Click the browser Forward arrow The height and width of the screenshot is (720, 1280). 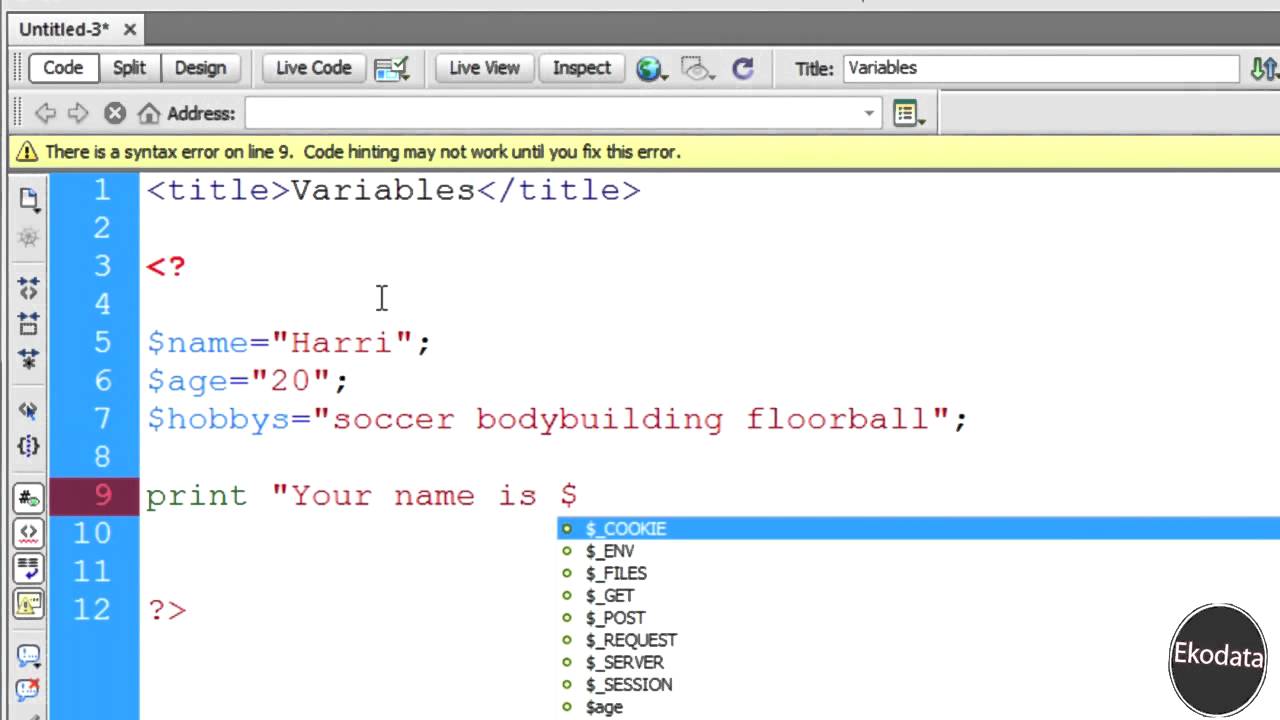coord(78,113)
